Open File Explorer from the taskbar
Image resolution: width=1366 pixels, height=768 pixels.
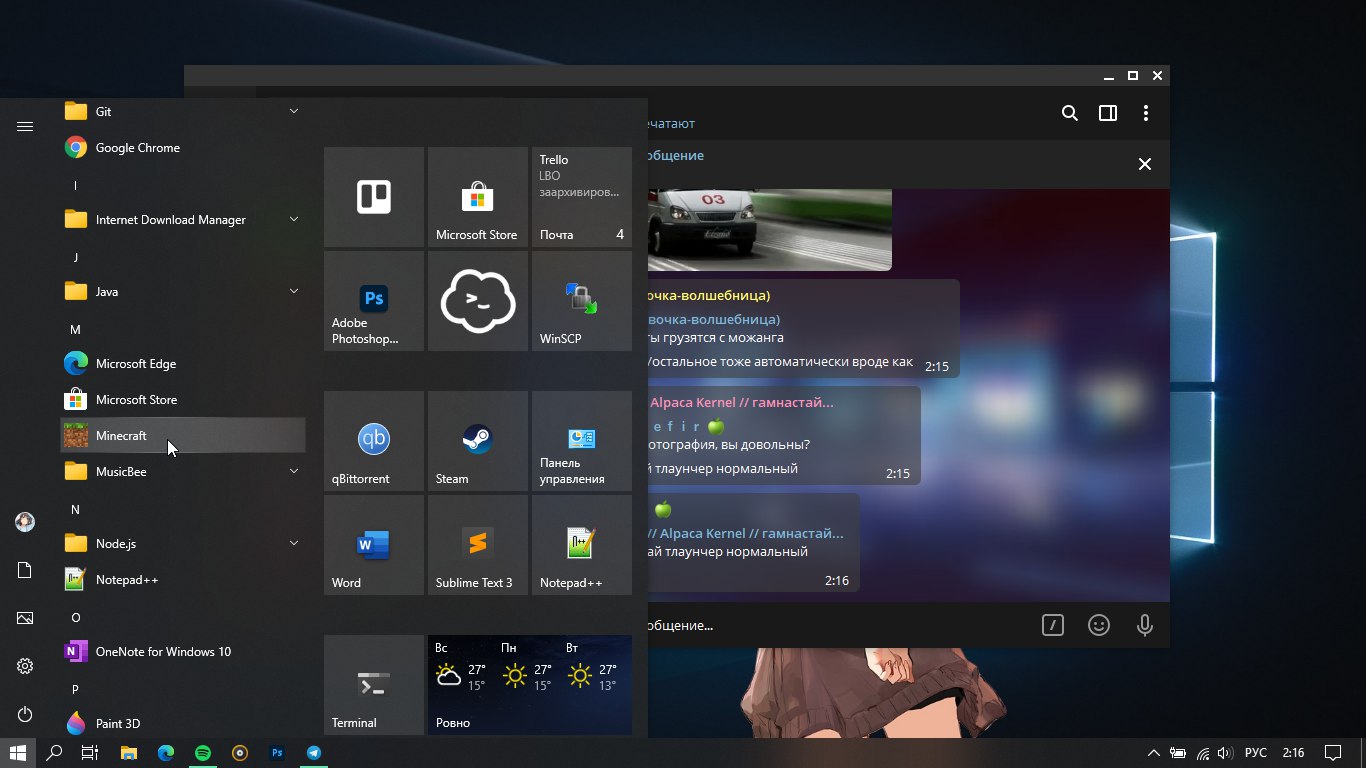point(128,752)
